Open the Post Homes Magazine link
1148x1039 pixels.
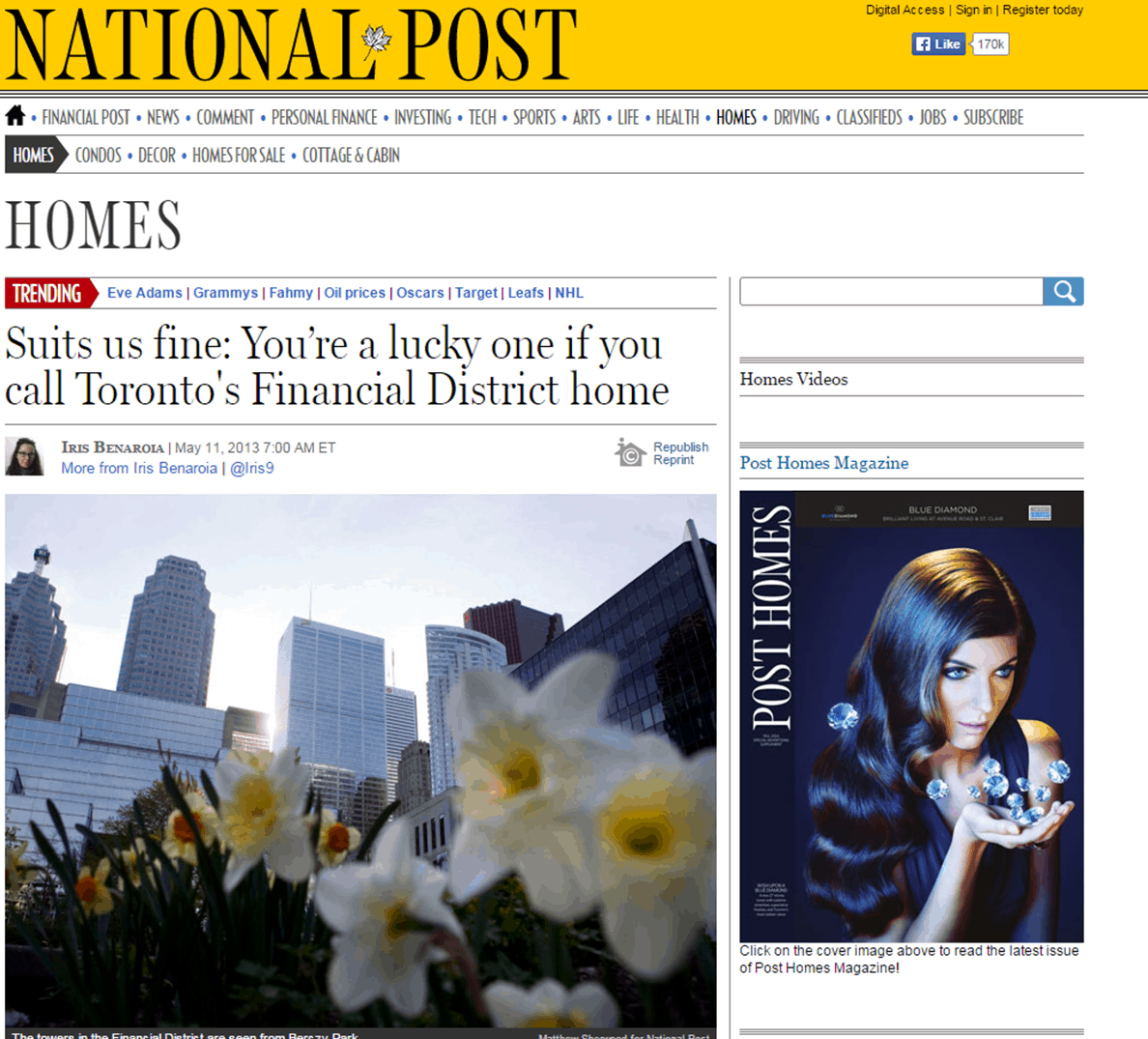point(823,463)
